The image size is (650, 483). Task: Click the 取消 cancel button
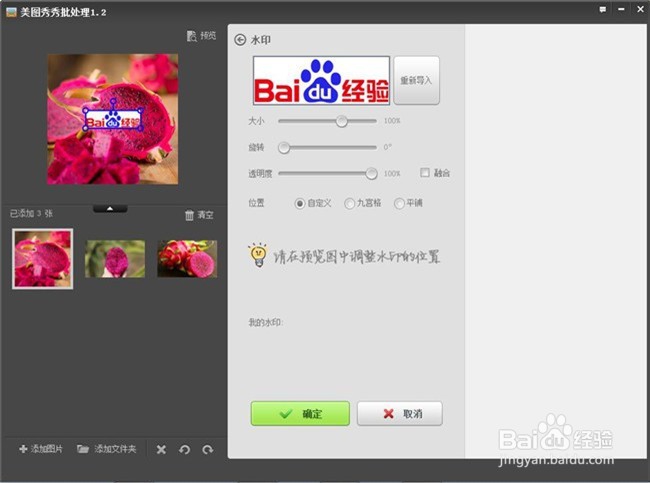(x=400, y=413)
